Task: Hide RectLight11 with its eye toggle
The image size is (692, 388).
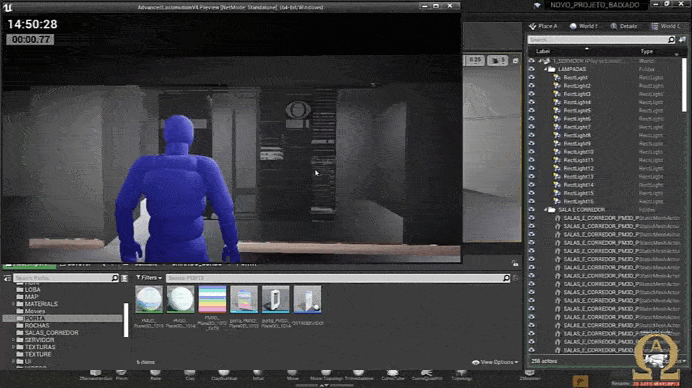Action: 531,160
